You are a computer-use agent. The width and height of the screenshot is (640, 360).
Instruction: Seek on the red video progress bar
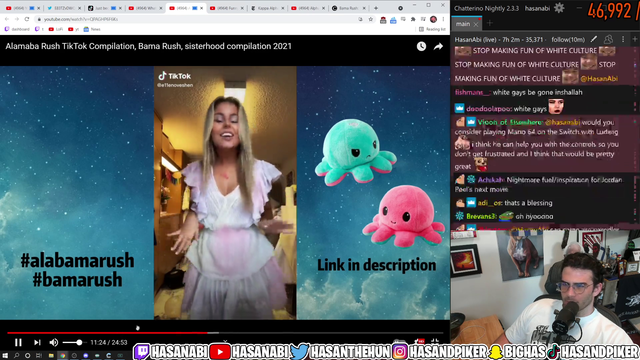click(x=107, y=333)
